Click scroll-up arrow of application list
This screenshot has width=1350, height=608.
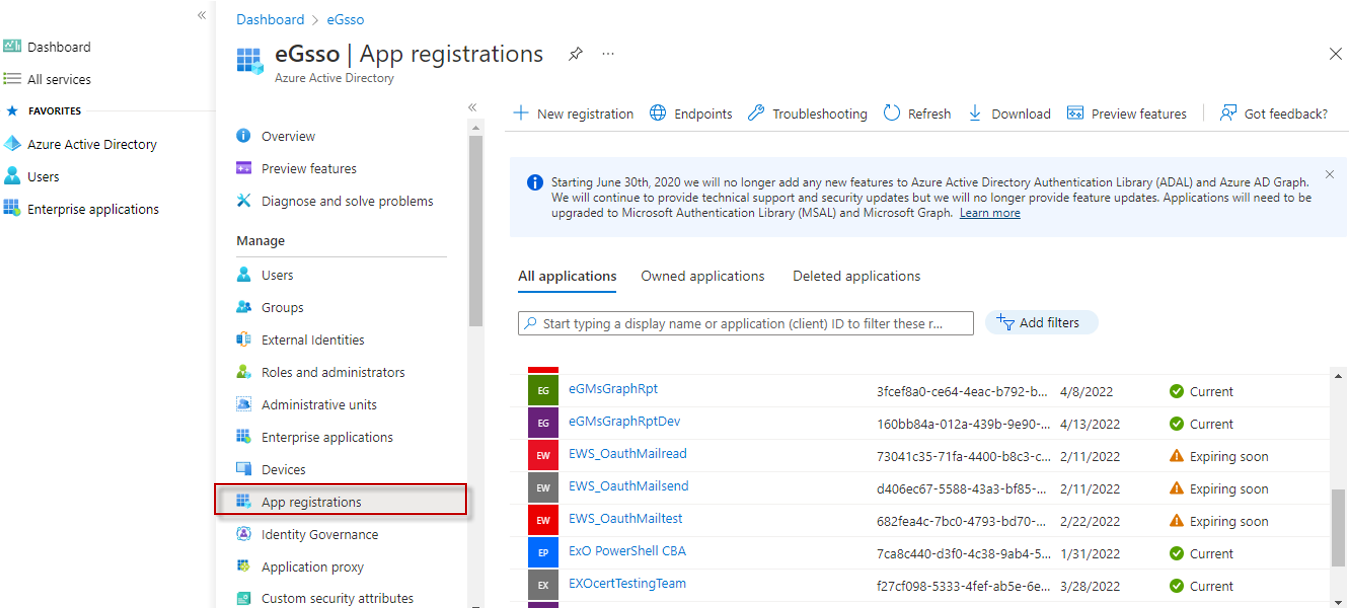pyautogui.click(x=1338, y=376)
